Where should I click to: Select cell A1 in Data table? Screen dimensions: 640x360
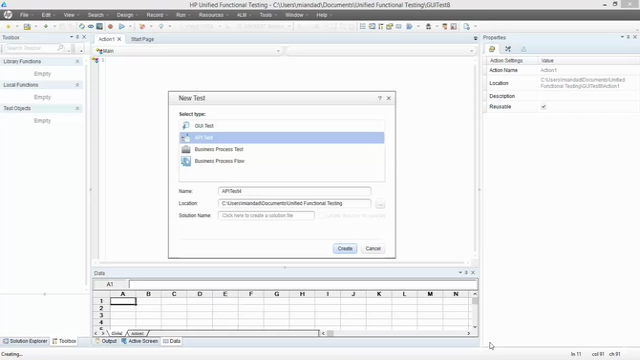[x=123, y=301]
